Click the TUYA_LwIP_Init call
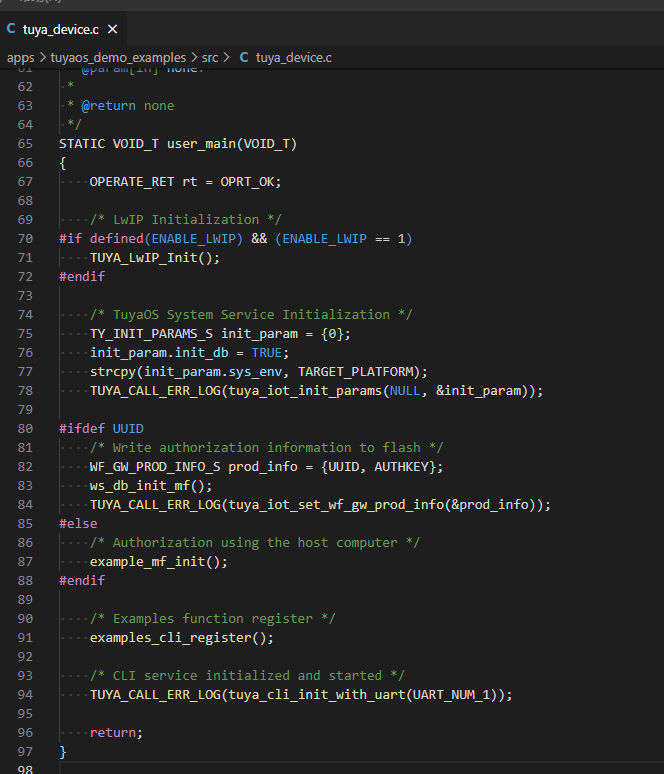Screen dimensions: 664x774 (143, 258)
